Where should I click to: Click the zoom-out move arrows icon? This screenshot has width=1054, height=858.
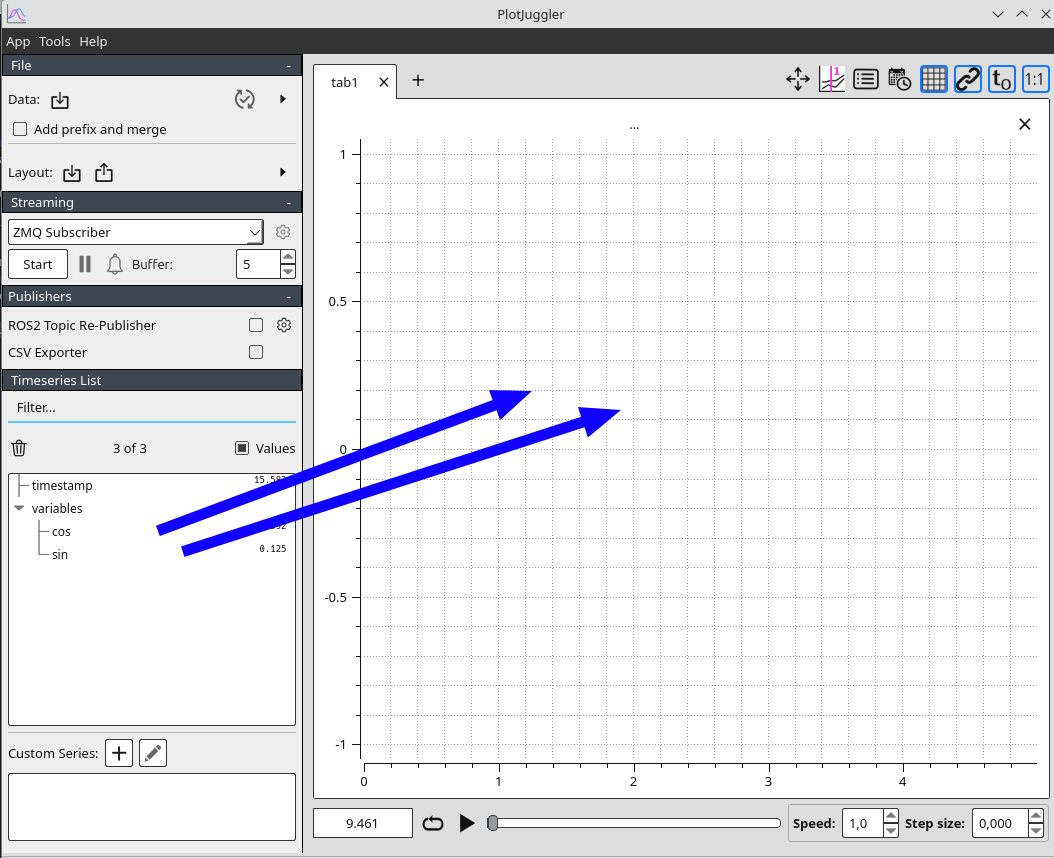798,79
